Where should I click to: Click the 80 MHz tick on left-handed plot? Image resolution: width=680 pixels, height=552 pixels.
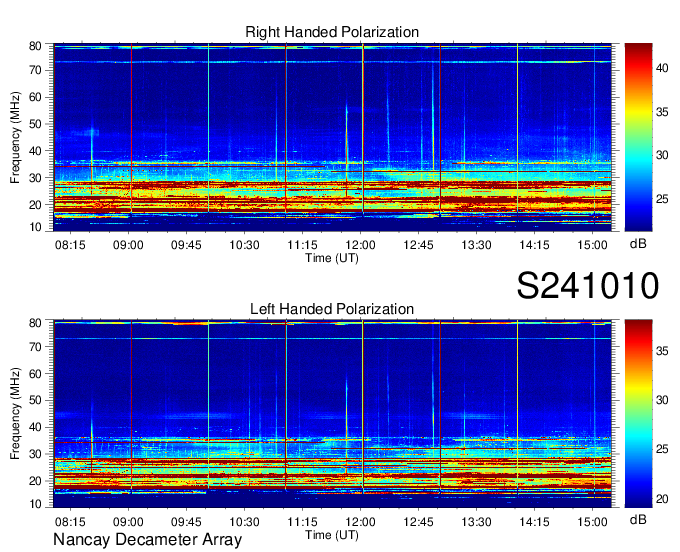[35, 323]
